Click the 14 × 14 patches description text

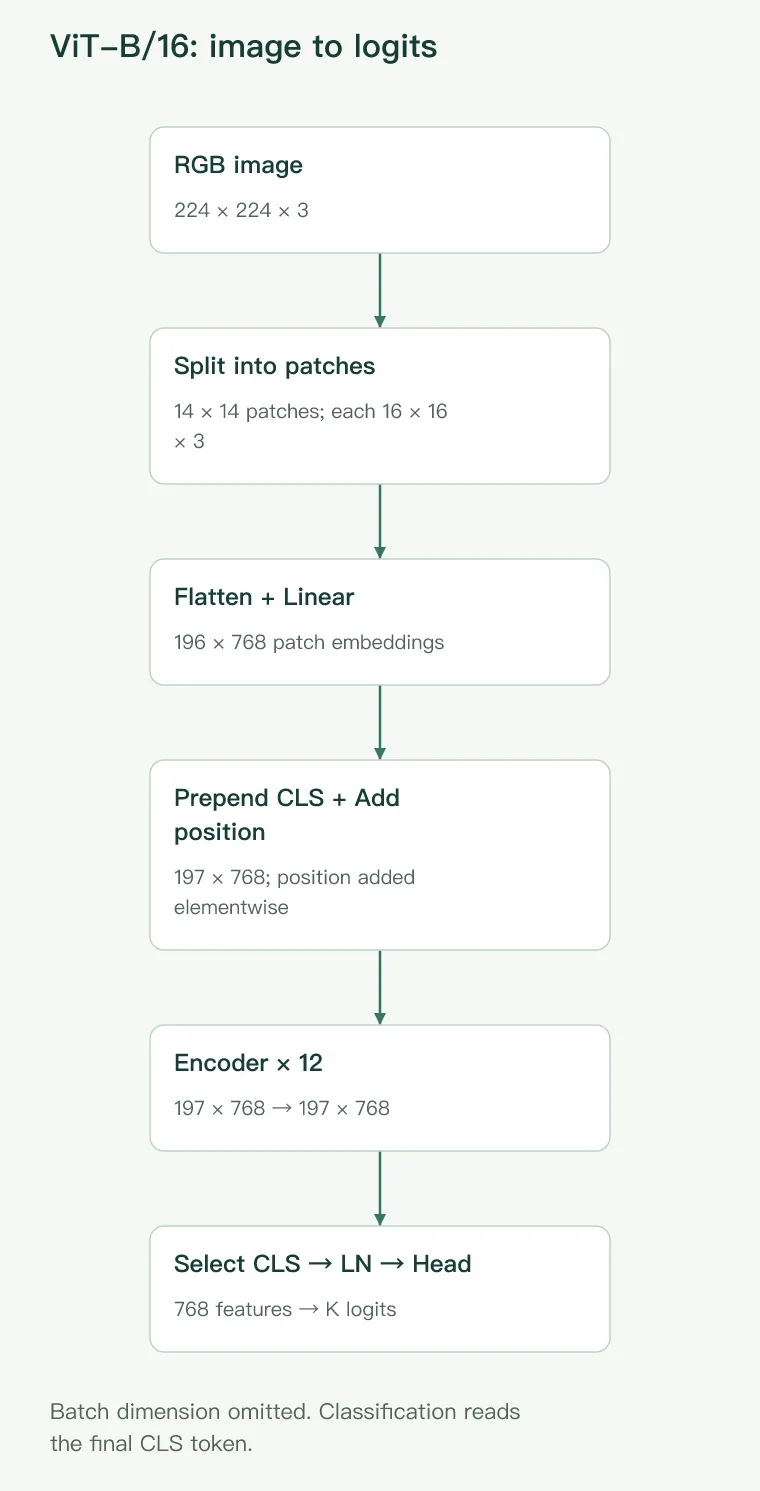(311, 426)
